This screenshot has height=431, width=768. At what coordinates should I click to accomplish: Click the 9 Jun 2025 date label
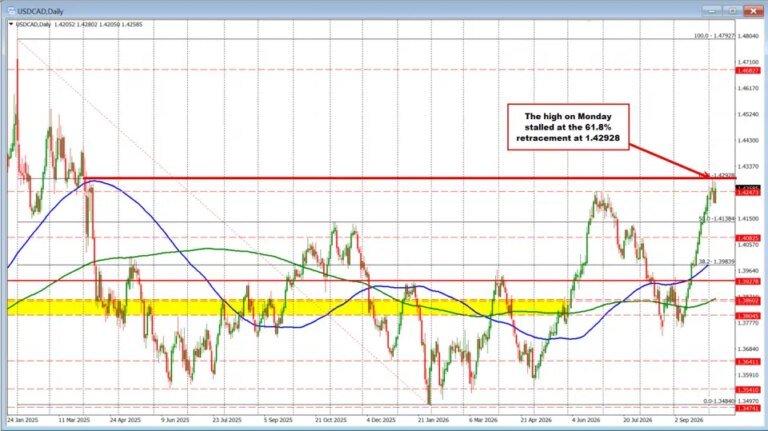click(x=175, y=420)
